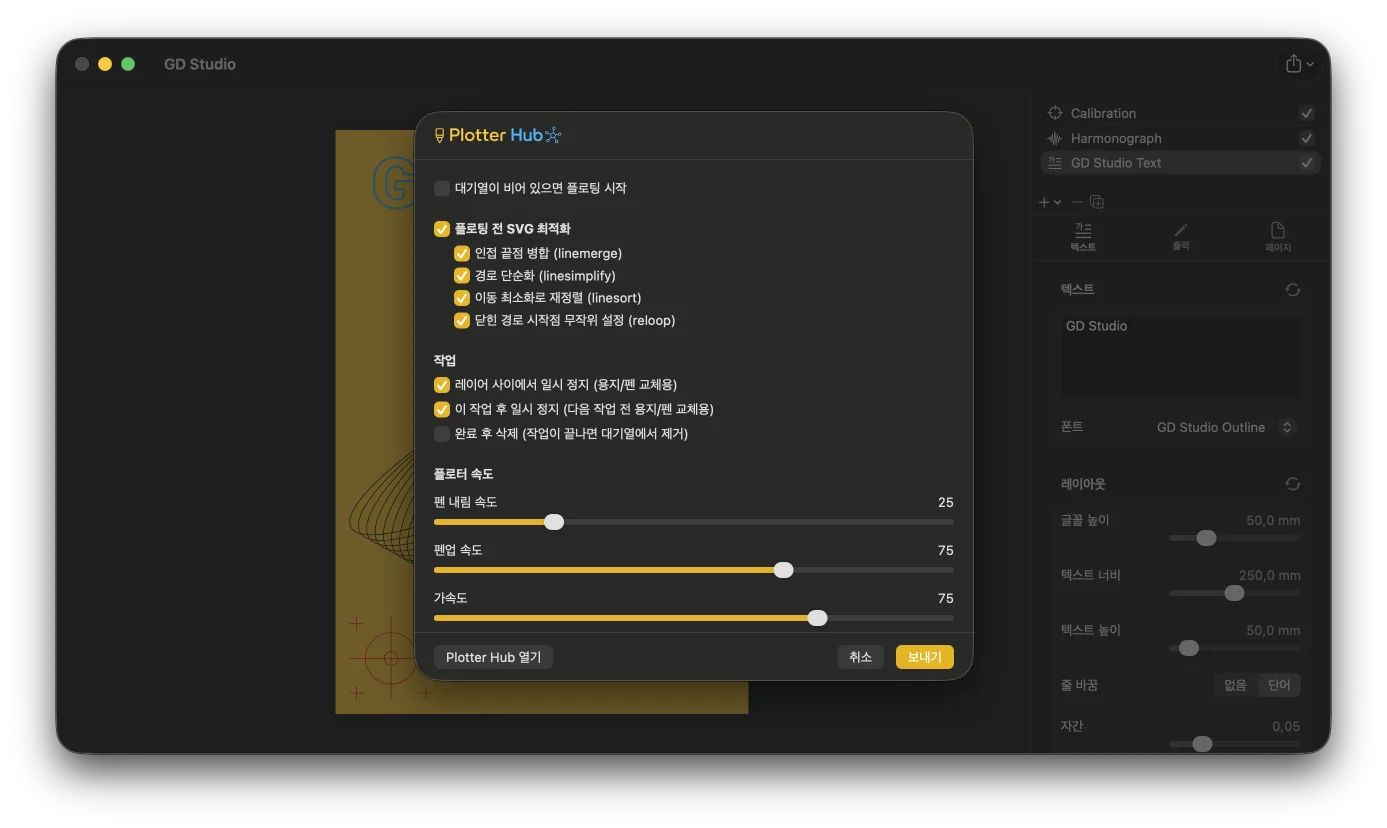This screenshot has height=828, width=1387.
Task: Adjust the 텍스트 너비 slider
Action: pos(1235,593)
